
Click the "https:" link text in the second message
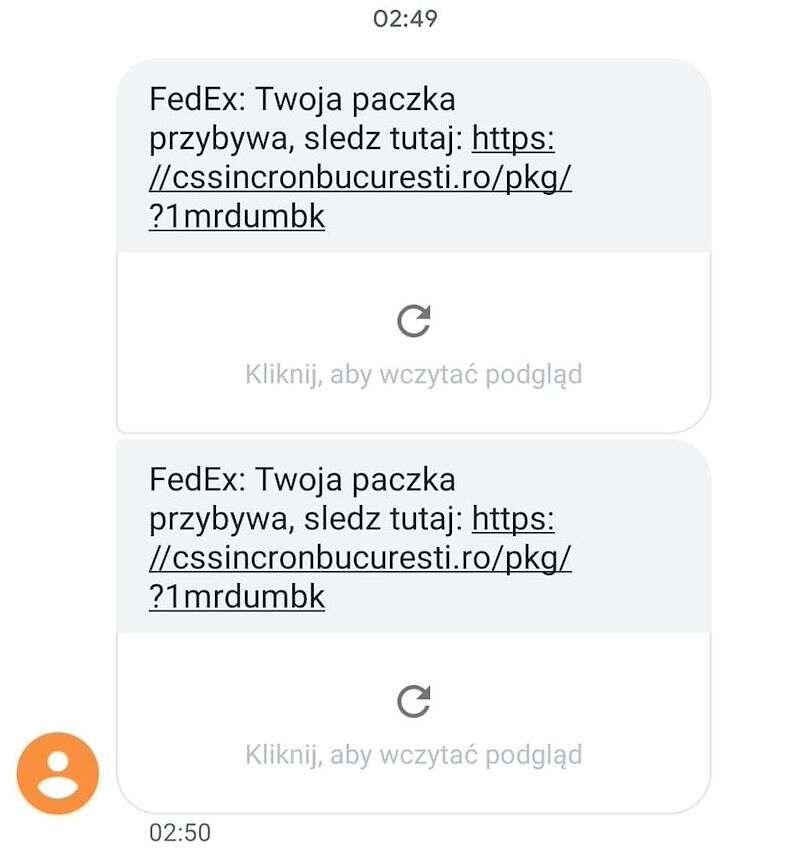[513, 519]
